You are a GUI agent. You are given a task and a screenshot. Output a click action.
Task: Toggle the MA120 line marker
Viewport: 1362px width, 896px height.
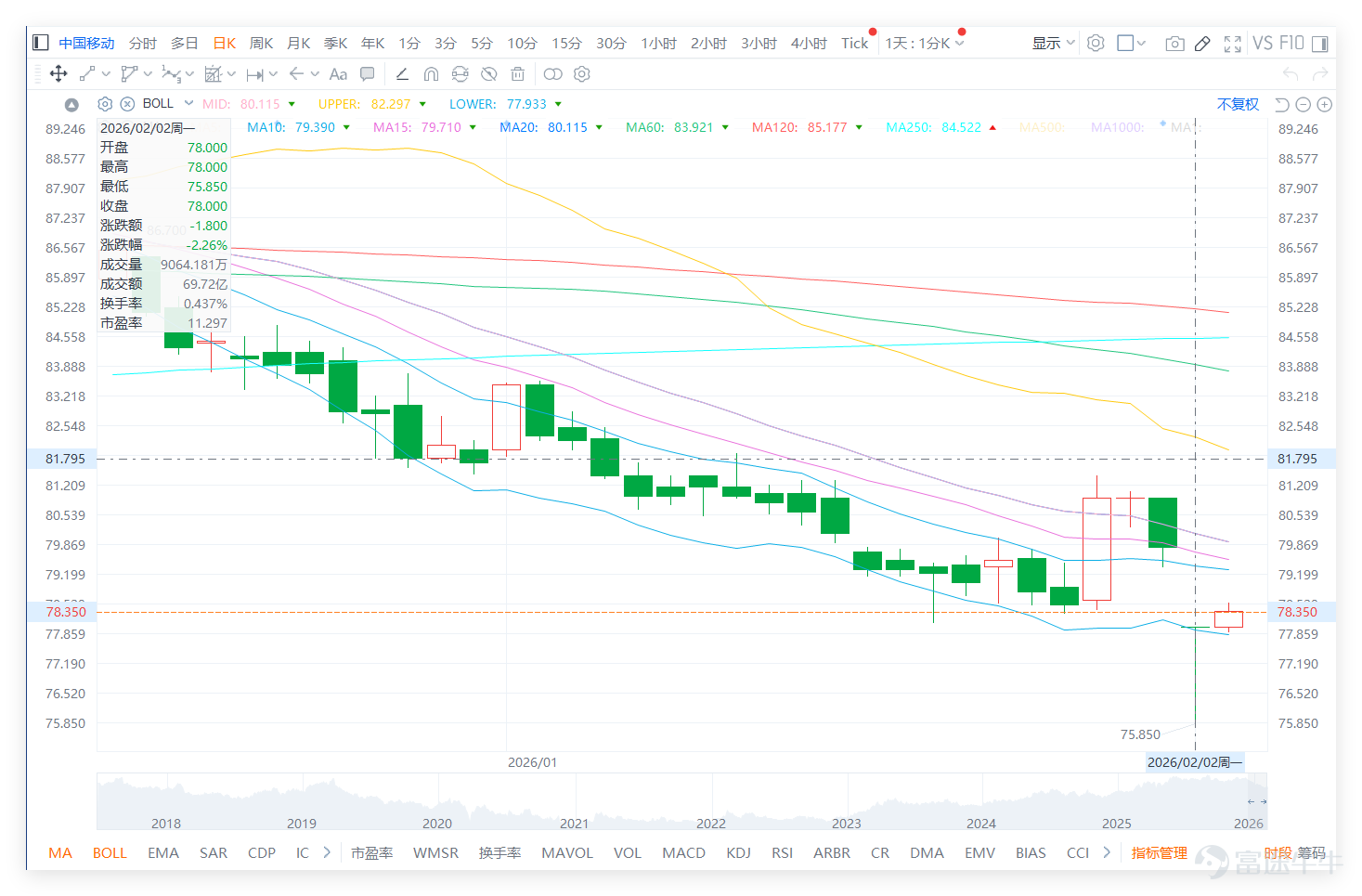(859, 127)
